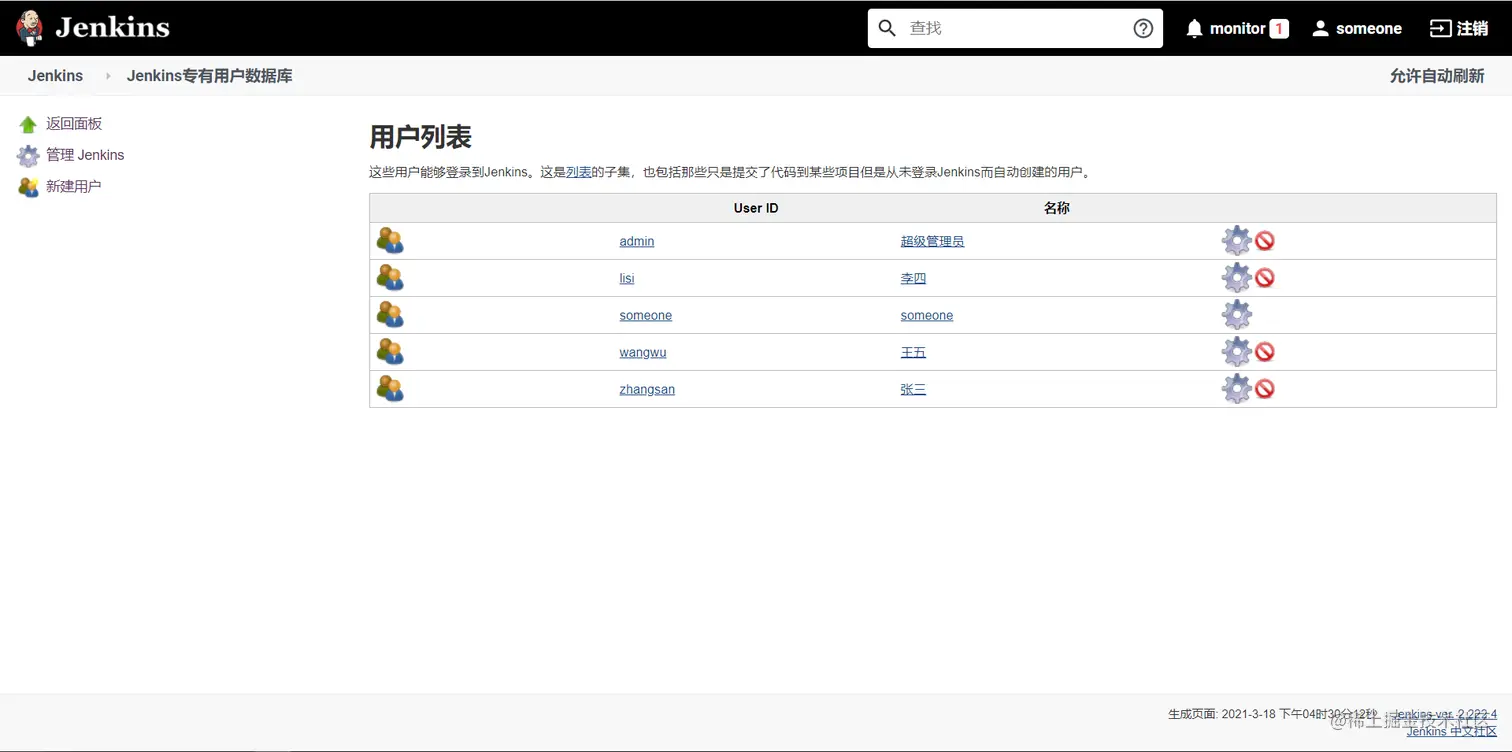This screenshot has width=1512, height=752.
Task: Click user avatar icon in wangwu row
Action: click(390, 352)
